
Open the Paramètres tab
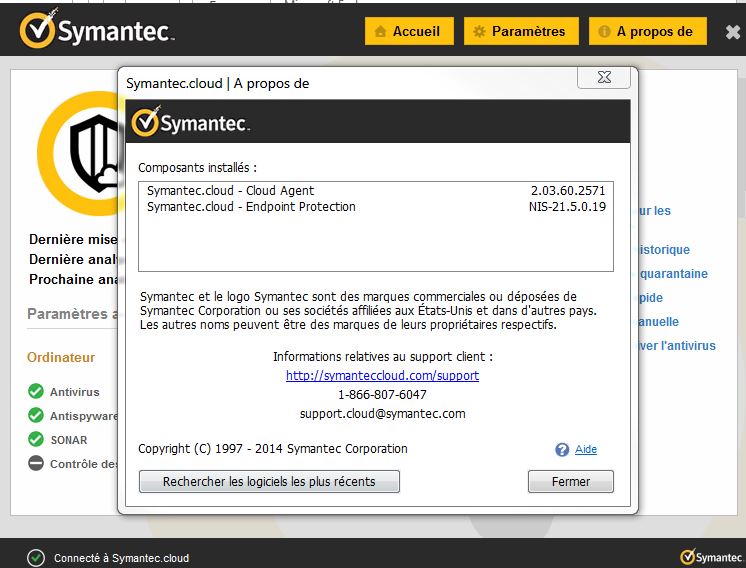521,31
